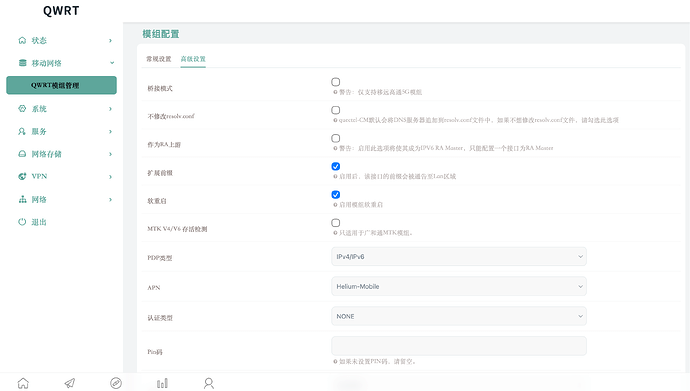Click the 退出 logout link

pyautogui.click(x=39, y=222)
